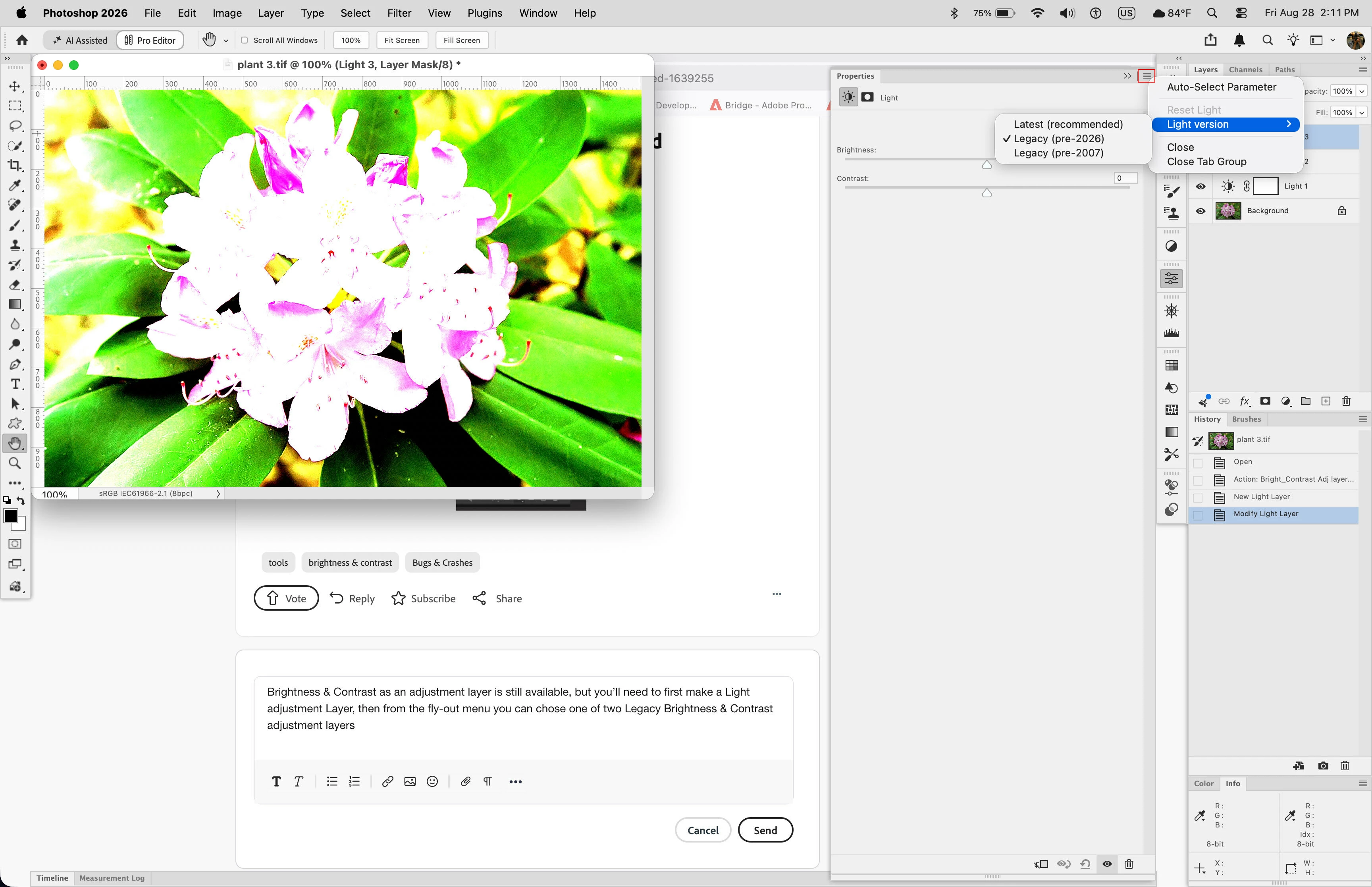
Task: Send the forum reply
Action: (765, 830)
